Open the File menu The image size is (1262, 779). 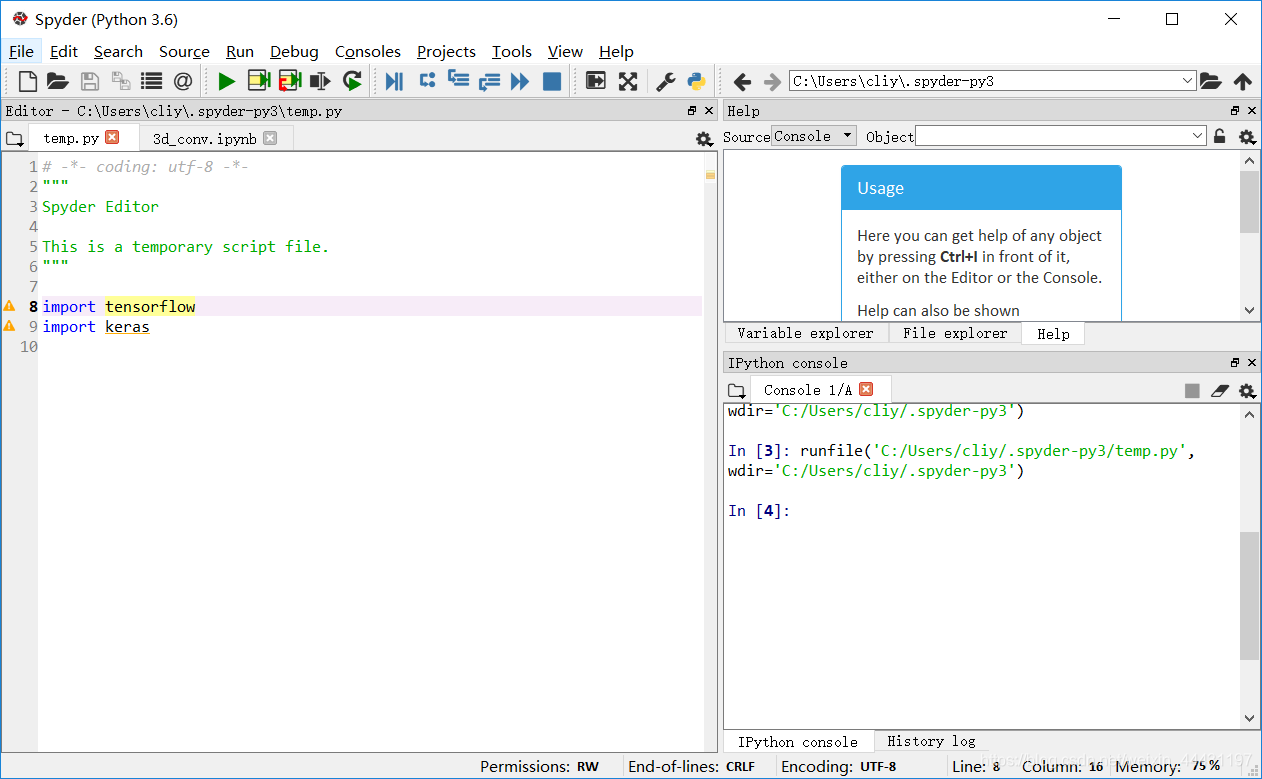click(x=21, y=51)
